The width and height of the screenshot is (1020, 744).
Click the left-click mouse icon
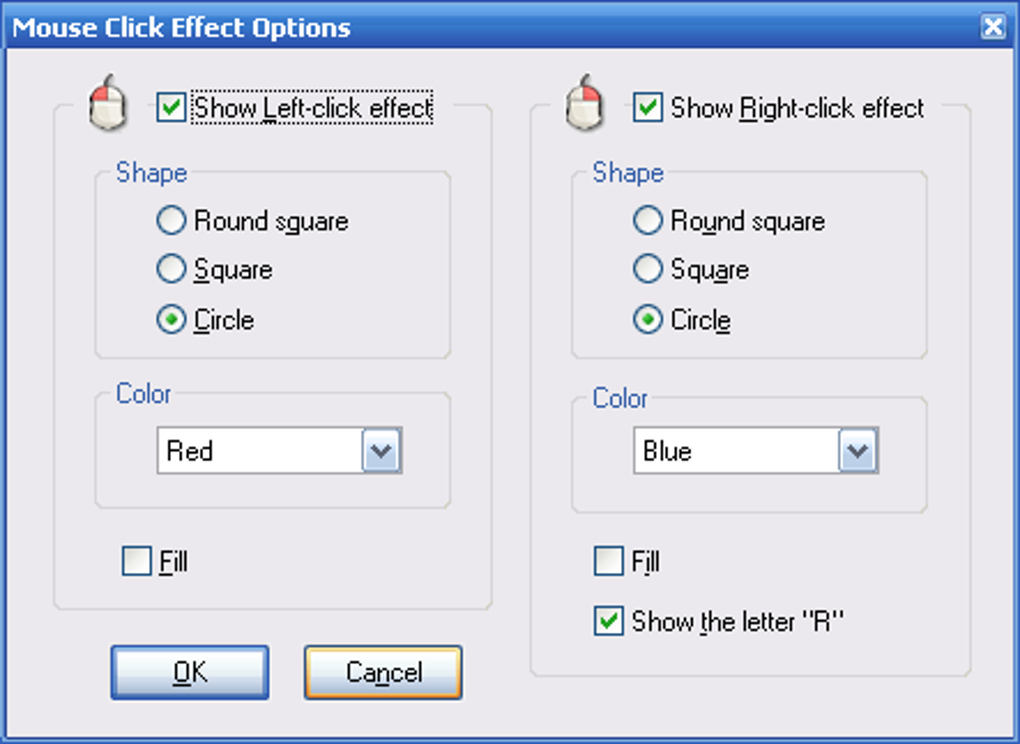[108, 103]
